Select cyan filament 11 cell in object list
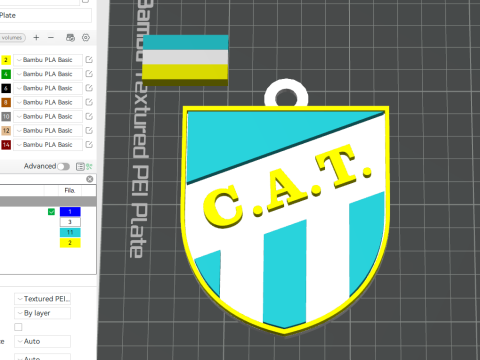The height and width of the screenshot is (360, 480). pos(70,232)
